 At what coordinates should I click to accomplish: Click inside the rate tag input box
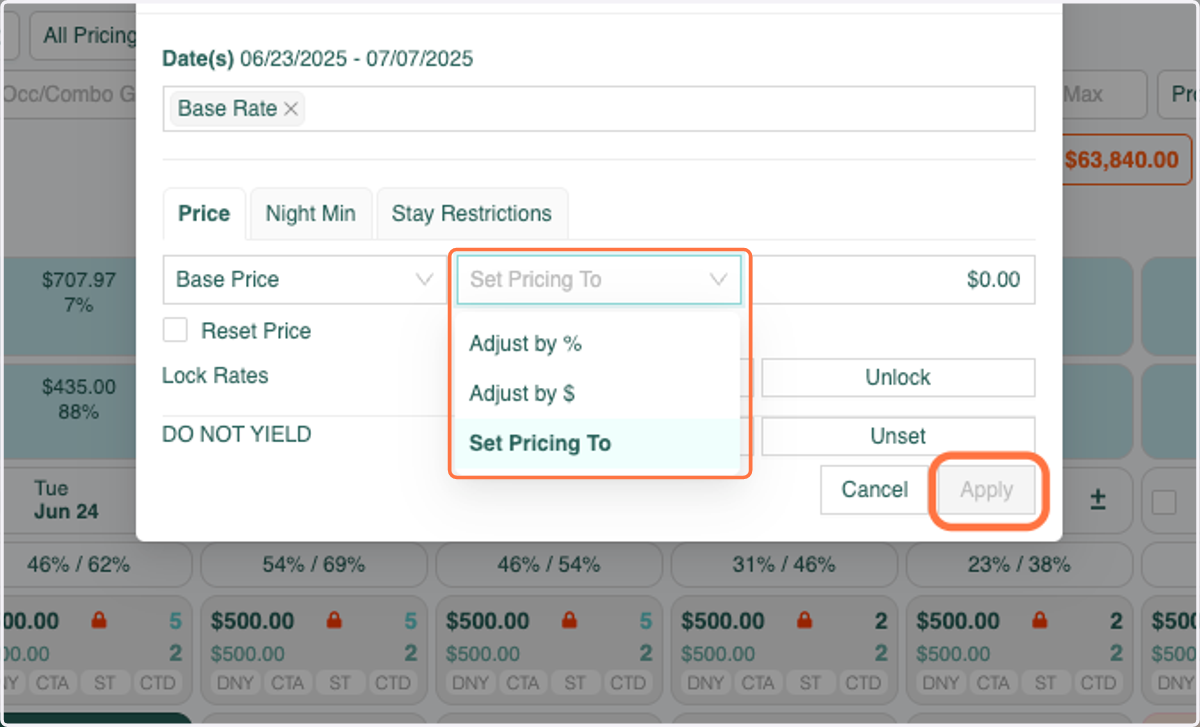tap(599, 109)
